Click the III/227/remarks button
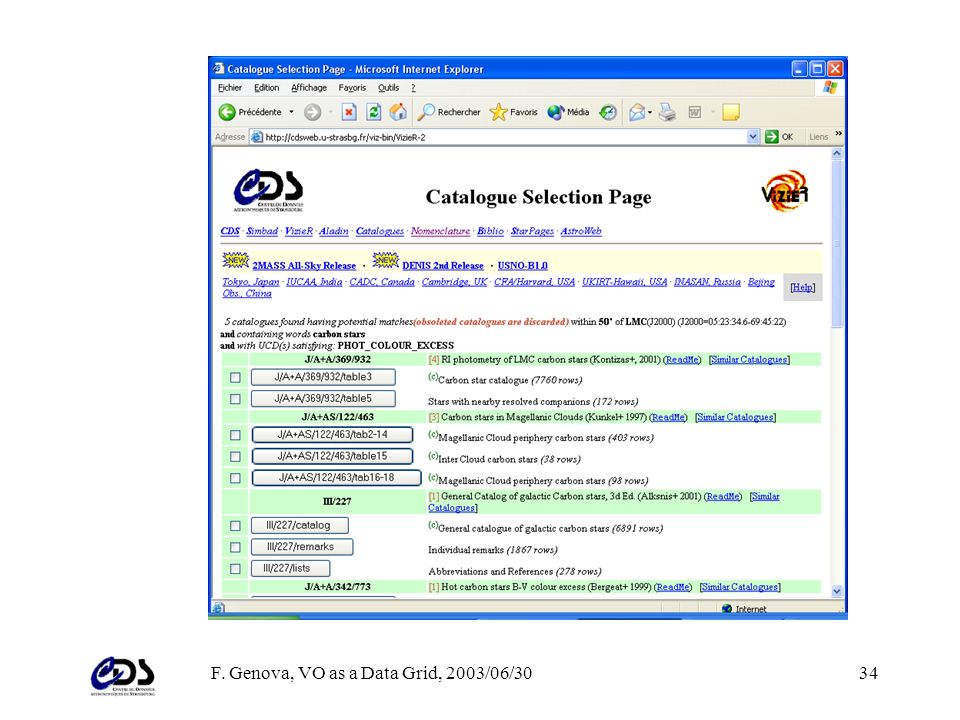Screen dimensions: 960x720 (301, 547)
